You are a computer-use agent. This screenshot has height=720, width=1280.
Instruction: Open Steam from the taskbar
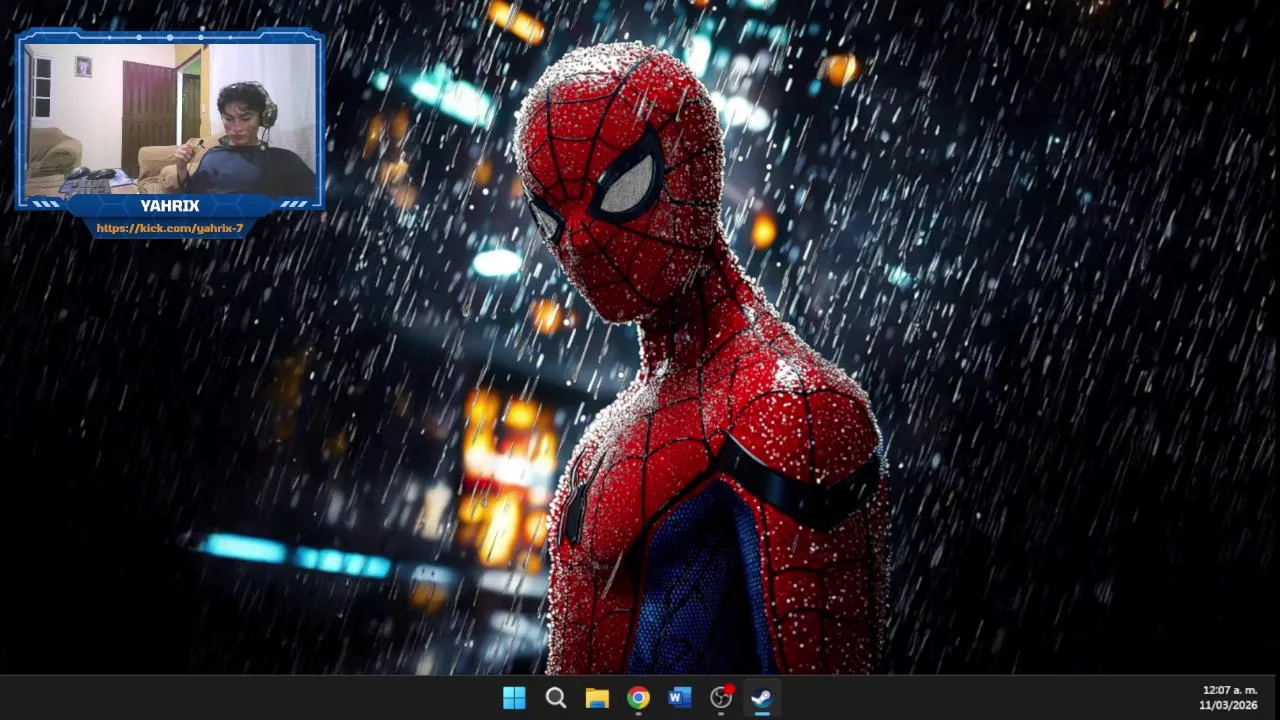(x=762, y=698)
